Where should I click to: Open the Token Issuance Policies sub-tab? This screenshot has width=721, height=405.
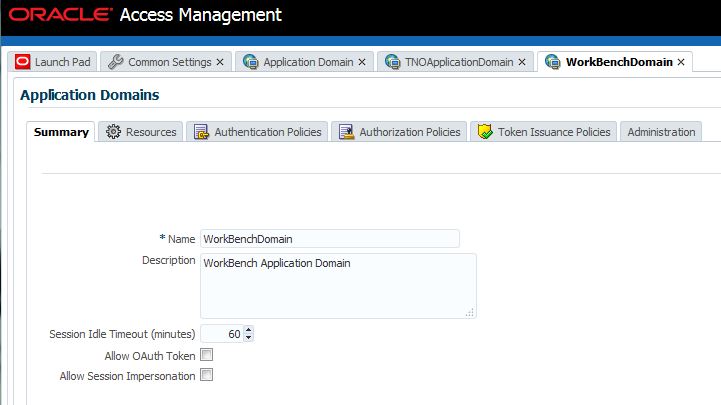click(544, 132)
